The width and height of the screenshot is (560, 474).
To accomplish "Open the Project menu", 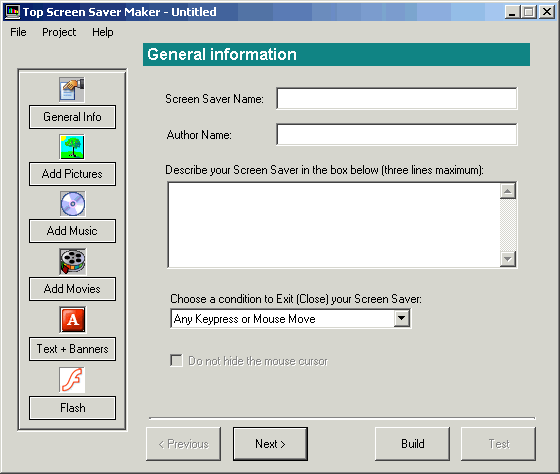I will [x=59, y=32].
